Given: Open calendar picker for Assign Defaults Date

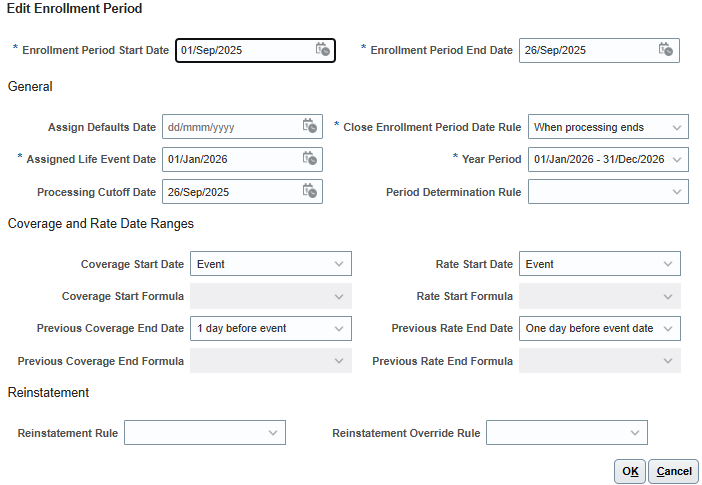Looking at the screenshot, I should (x=309, y=126).
